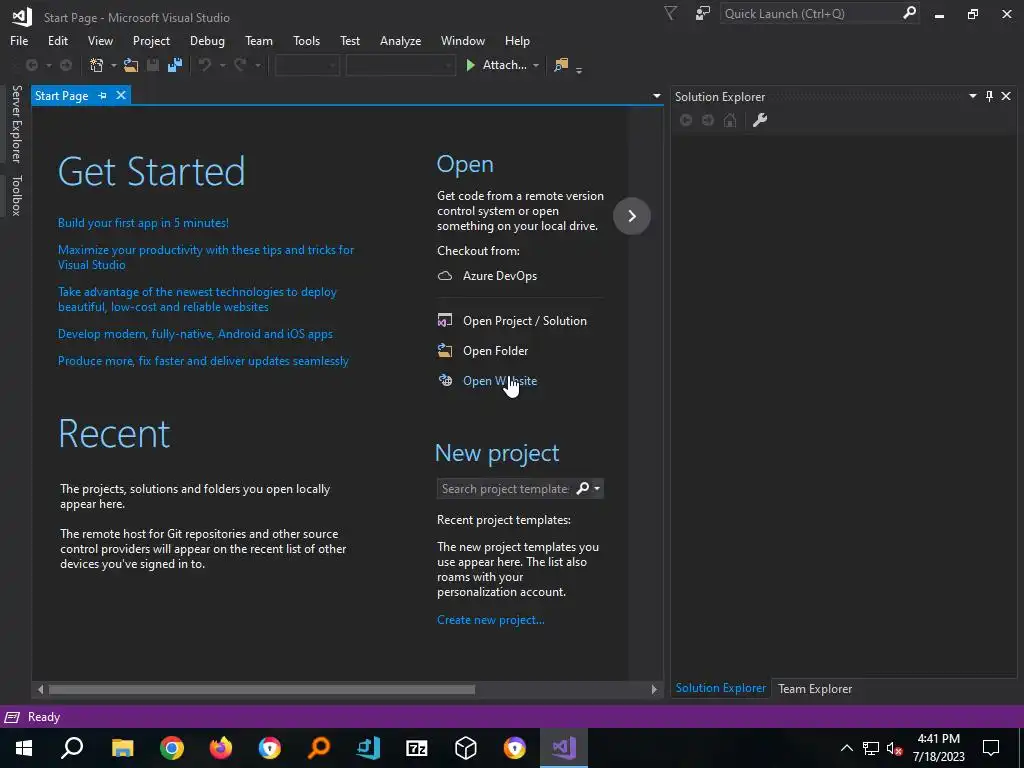
Task: Open the File menu
Action: coord(19,40)
